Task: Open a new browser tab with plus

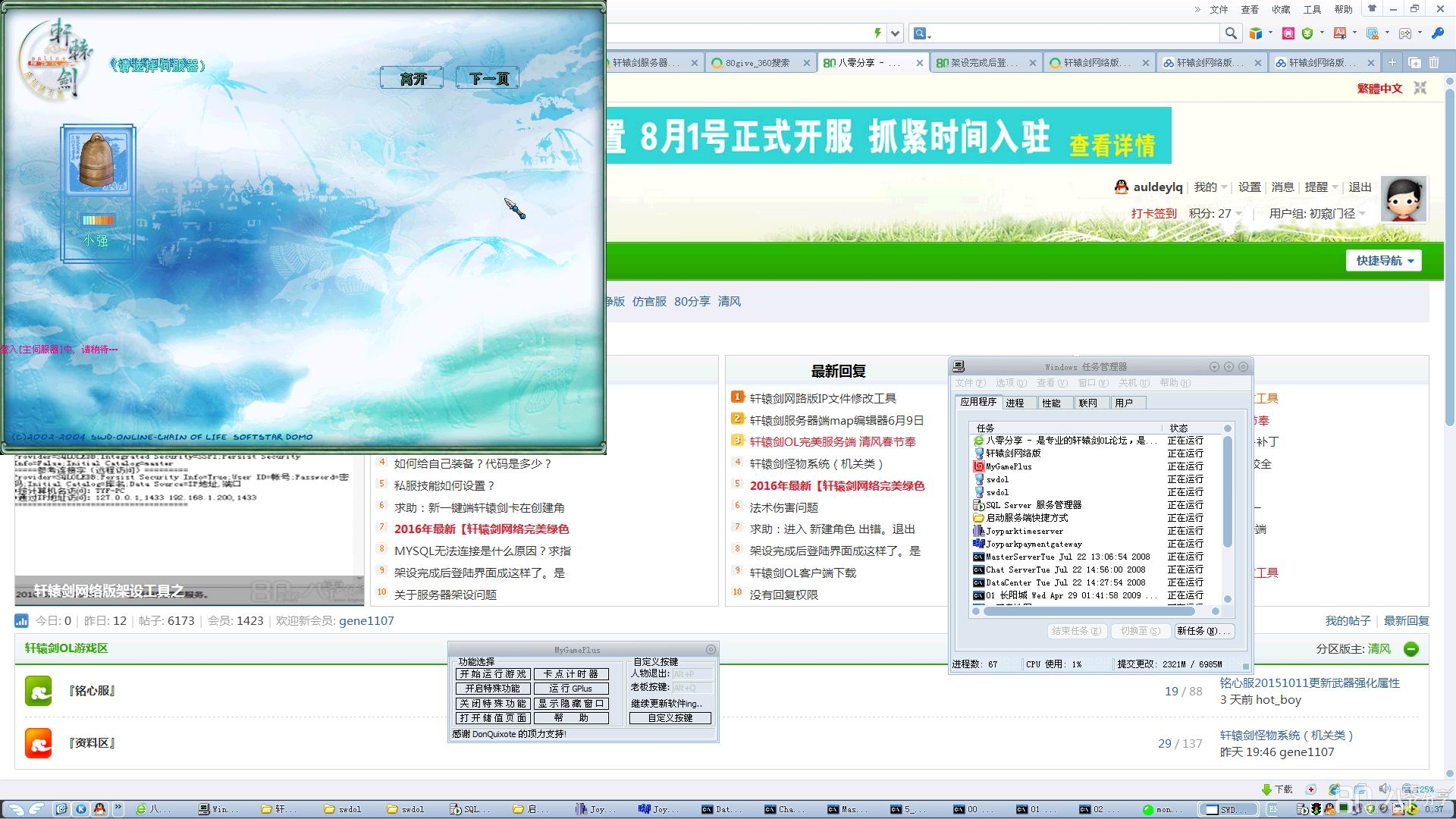Action: pos(1392,62)
